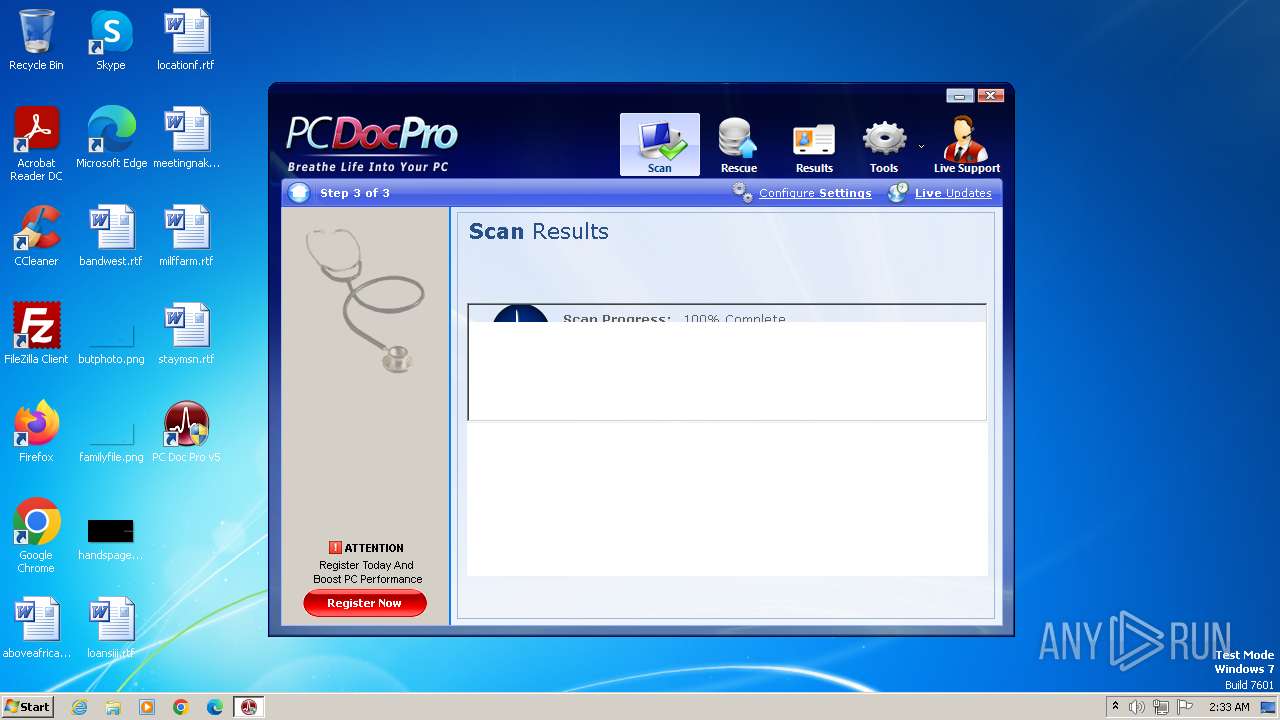1280x720 pixels.
Task: Show hidden system tray icons
Action: click(1115, 707)
